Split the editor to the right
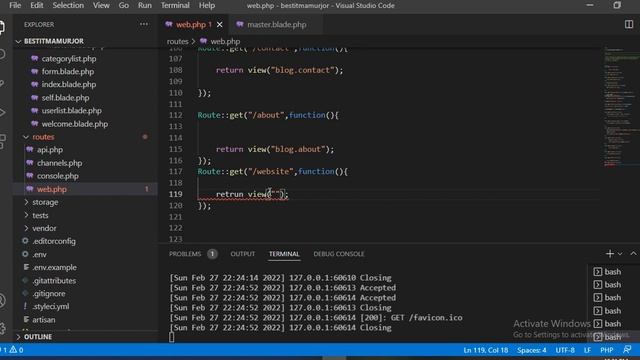Screen dimensions: 640x360 (x=629, y=24)
